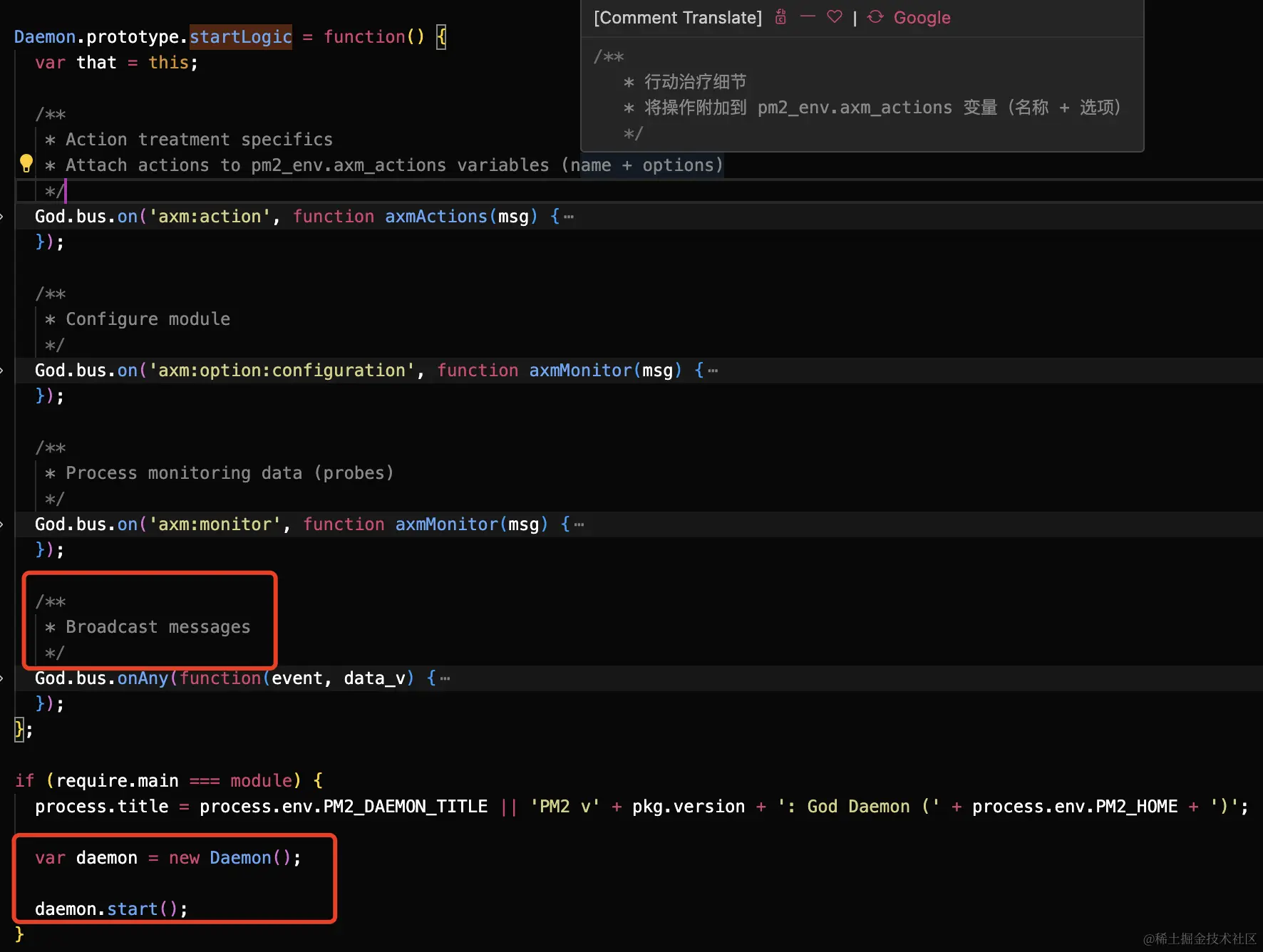Image resolution: width=1263 pixels, height=952 pixels.
Task: Click the translated line 行动治疗细节
Action: [696, 82]
